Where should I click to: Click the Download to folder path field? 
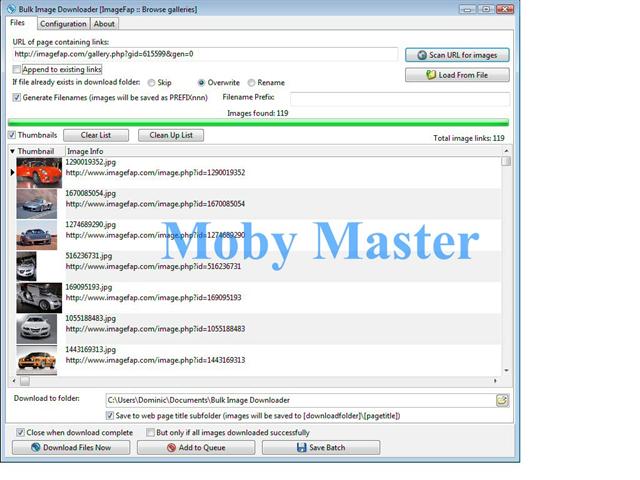[301, 400]
